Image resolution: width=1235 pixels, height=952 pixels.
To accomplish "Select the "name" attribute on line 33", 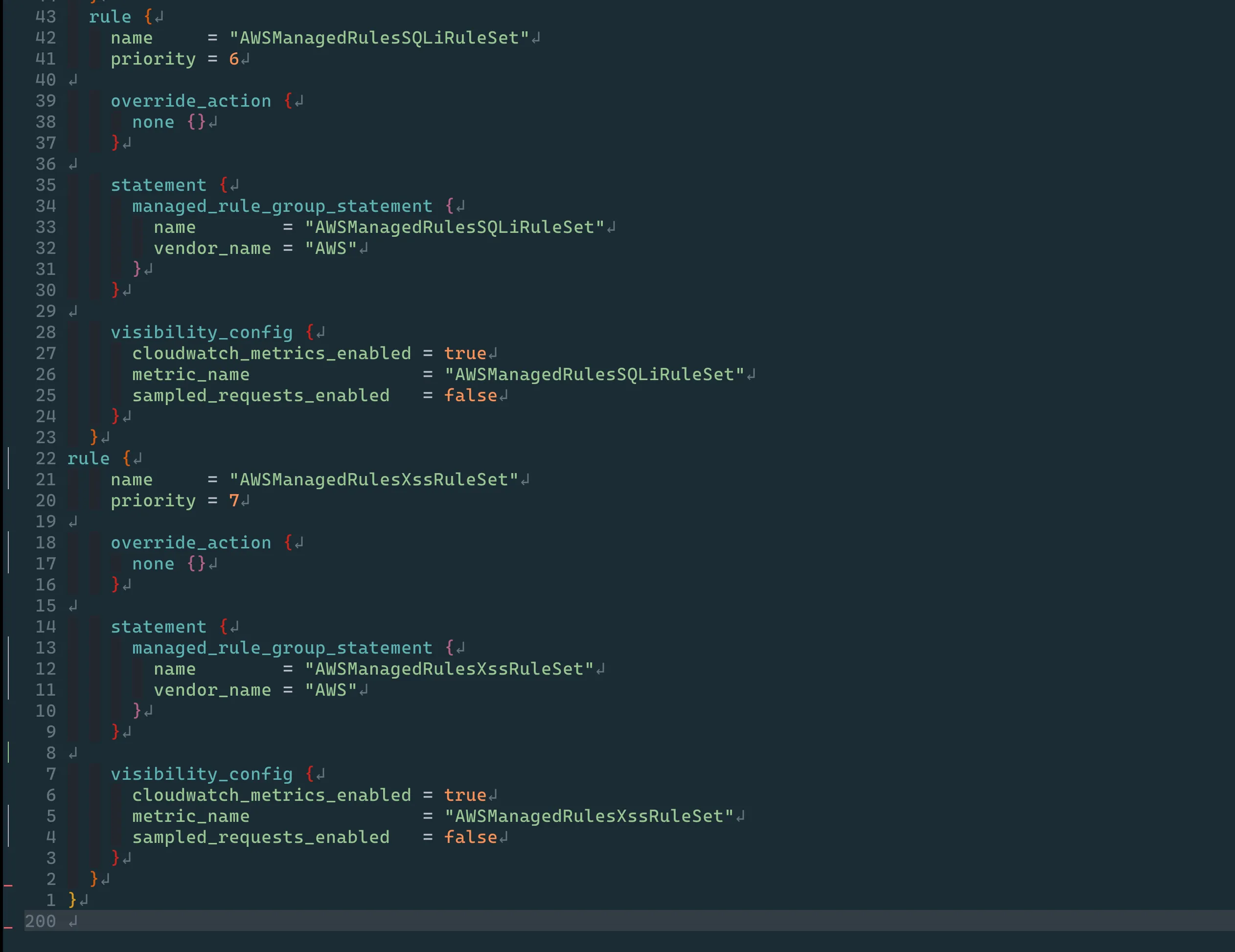I will pos(175,227).
